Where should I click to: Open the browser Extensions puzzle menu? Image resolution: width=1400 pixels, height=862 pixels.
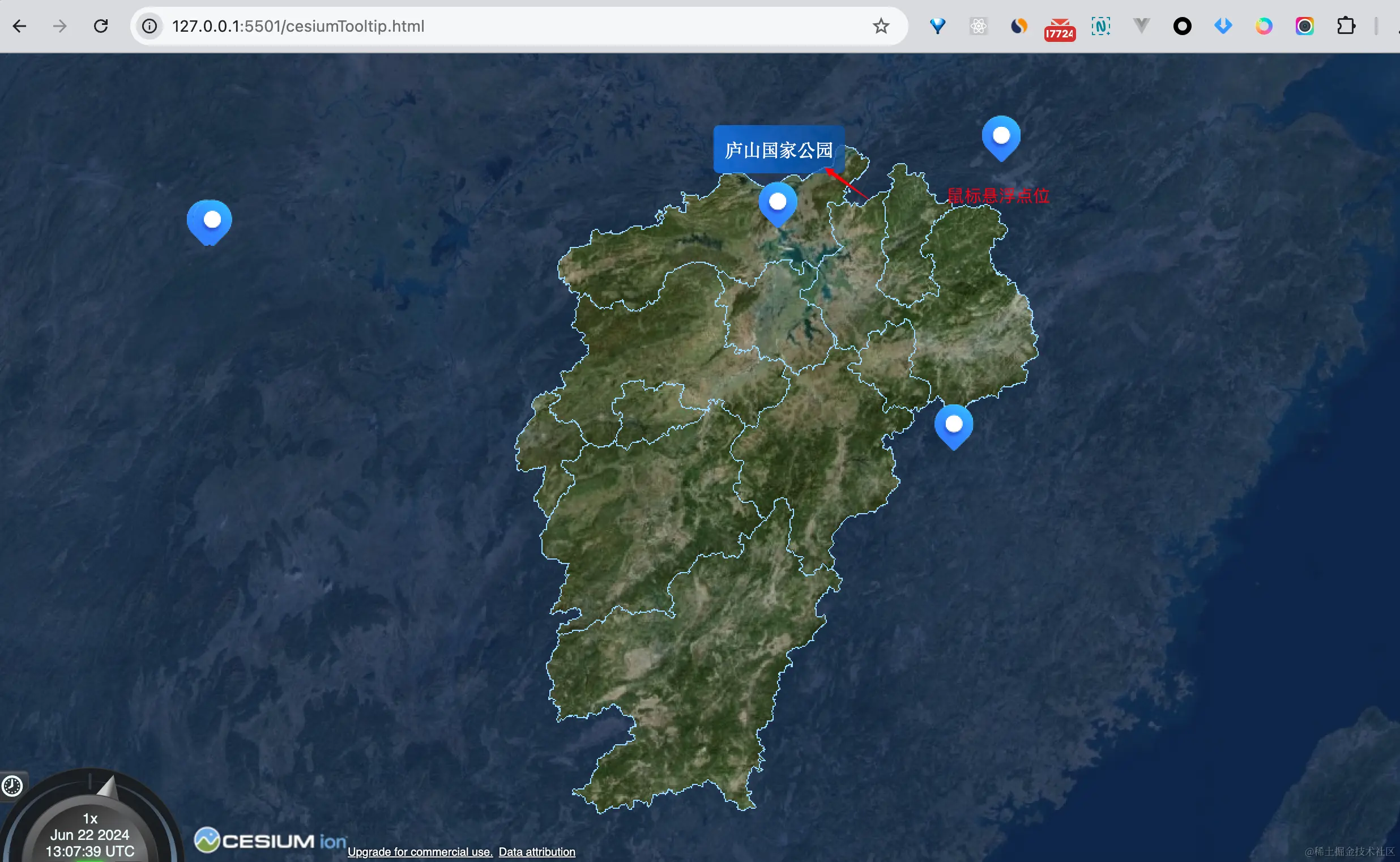tap(1346, 26)
